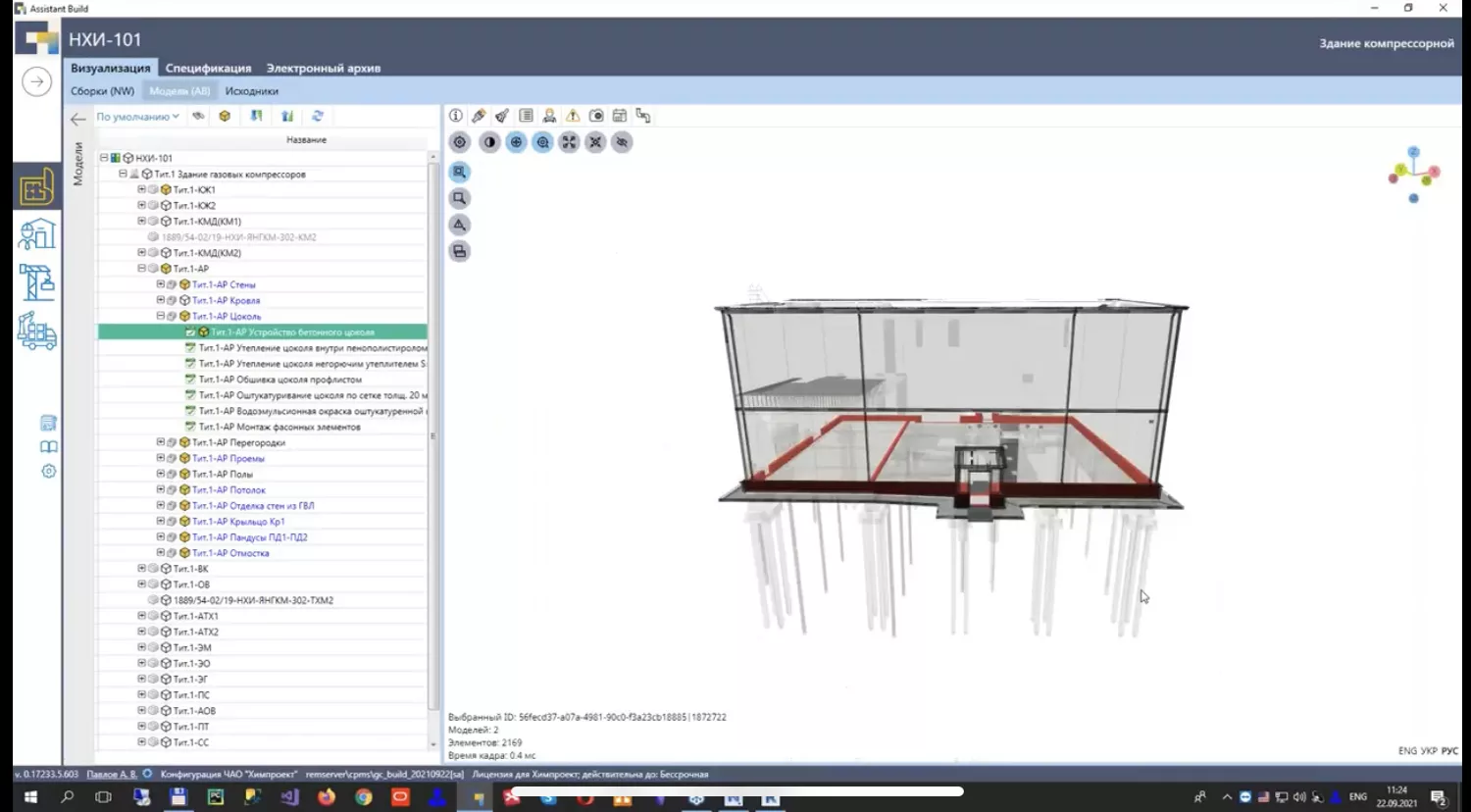
Task: Click the Исходники sub-tab
Action: point(251,91)
